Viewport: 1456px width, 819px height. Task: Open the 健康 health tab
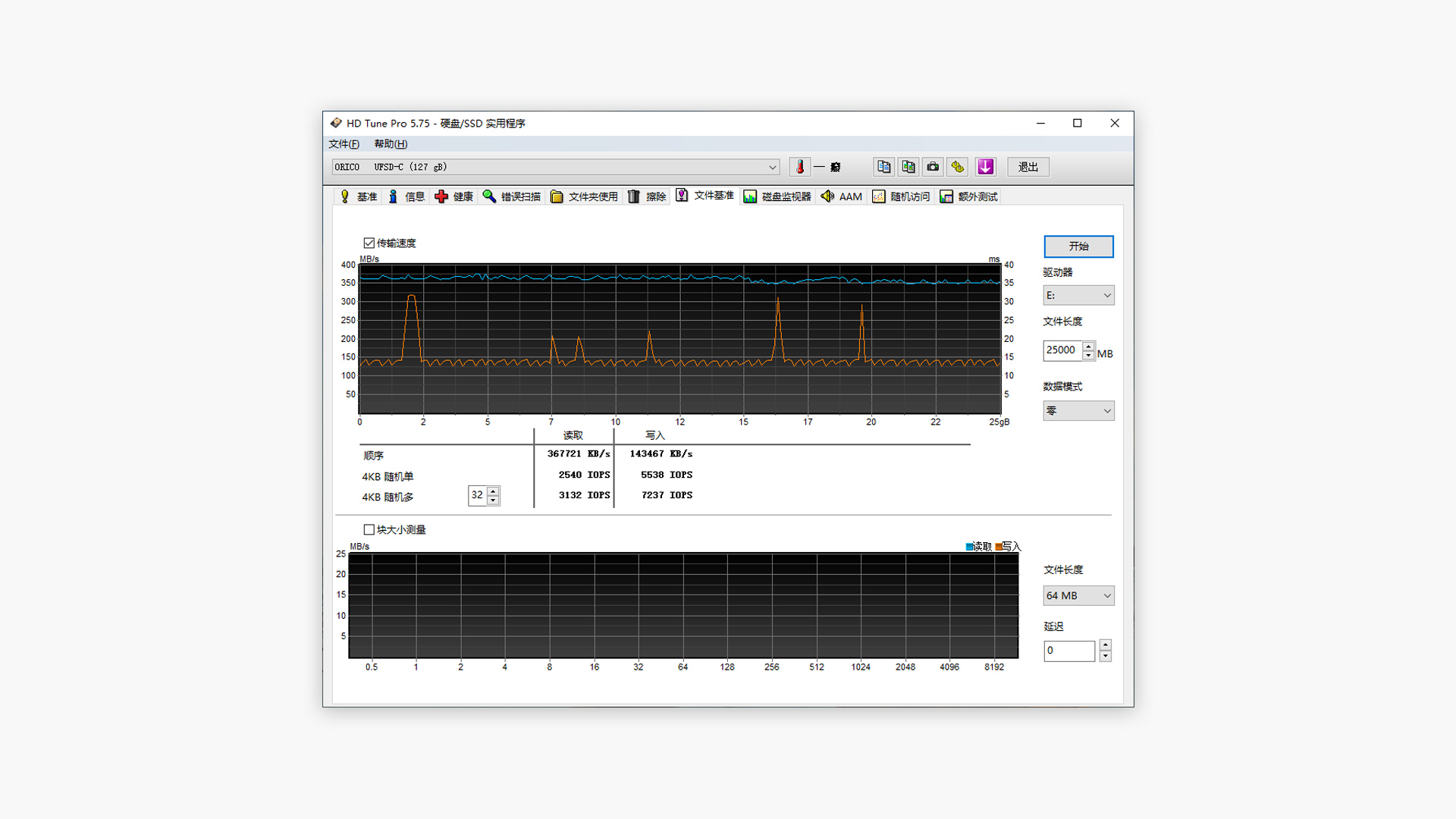[x=453, y=196]
